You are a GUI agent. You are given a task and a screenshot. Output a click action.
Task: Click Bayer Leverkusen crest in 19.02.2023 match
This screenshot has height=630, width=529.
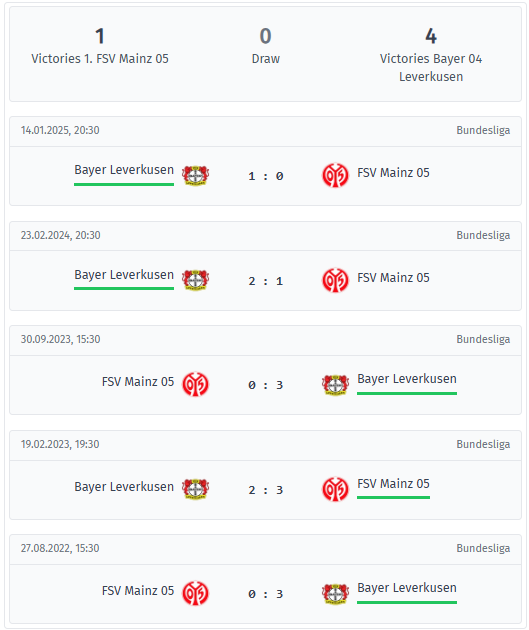tap(195, 489)
